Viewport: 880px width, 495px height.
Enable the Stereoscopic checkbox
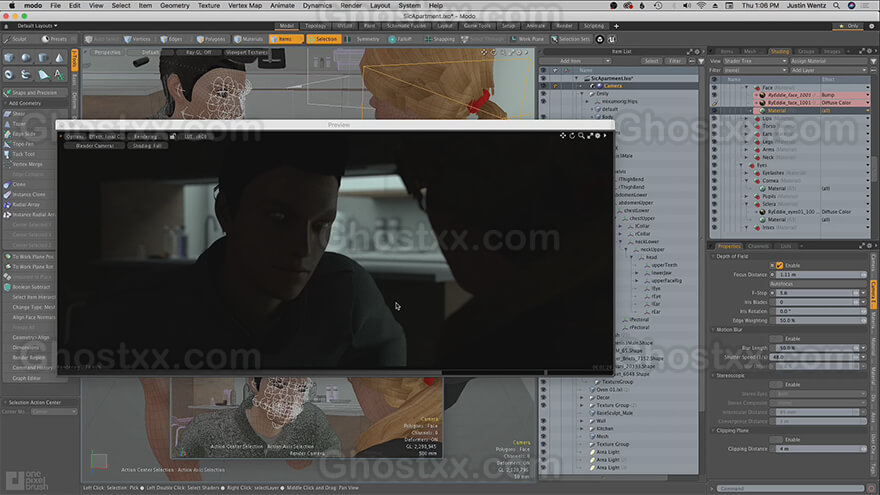tap(776, 385)
